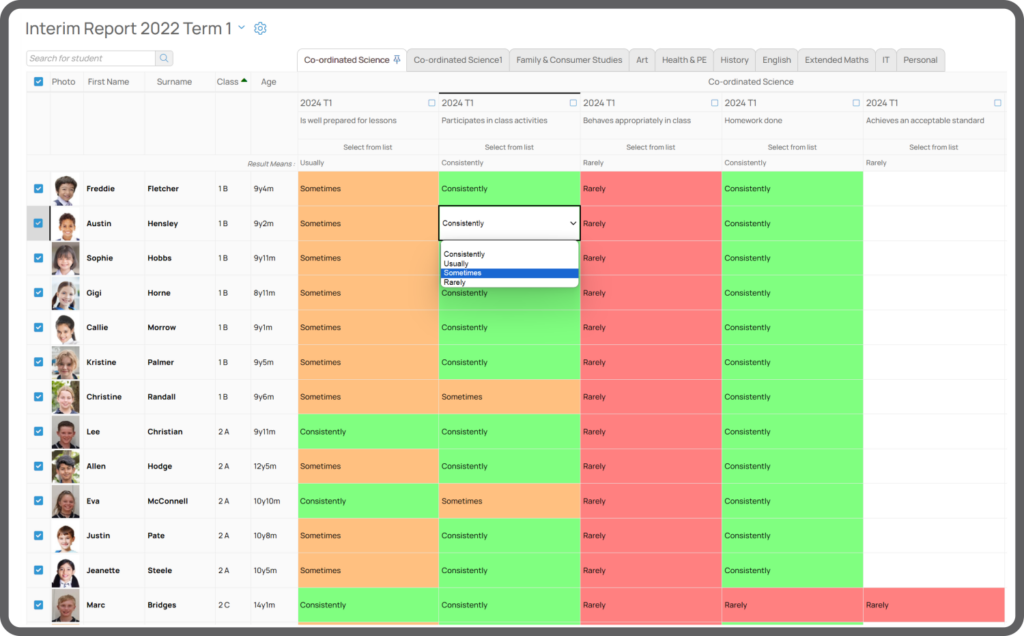Click the box icon in 'Achieves an acceptable standard' header
The width and height of the screenshot is (1024, 636).
998,103
